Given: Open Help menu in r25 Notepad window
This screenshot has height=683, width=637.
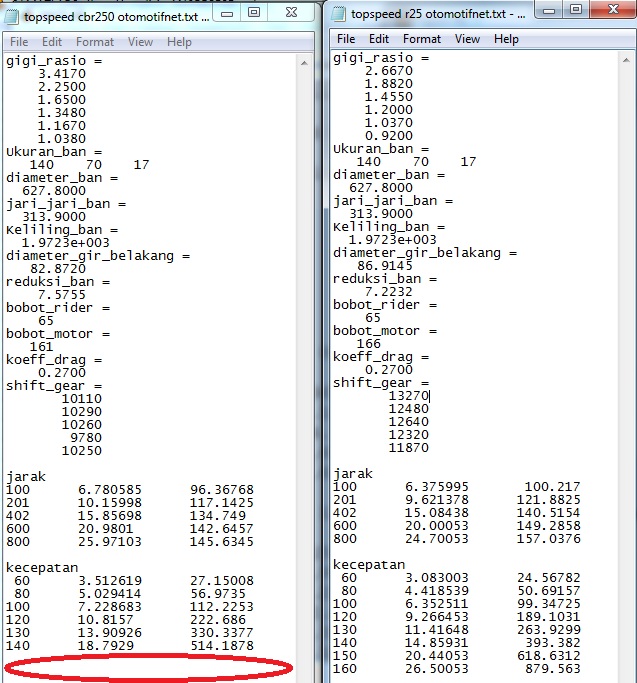Looking at the screenshot, I should (507, 38).
